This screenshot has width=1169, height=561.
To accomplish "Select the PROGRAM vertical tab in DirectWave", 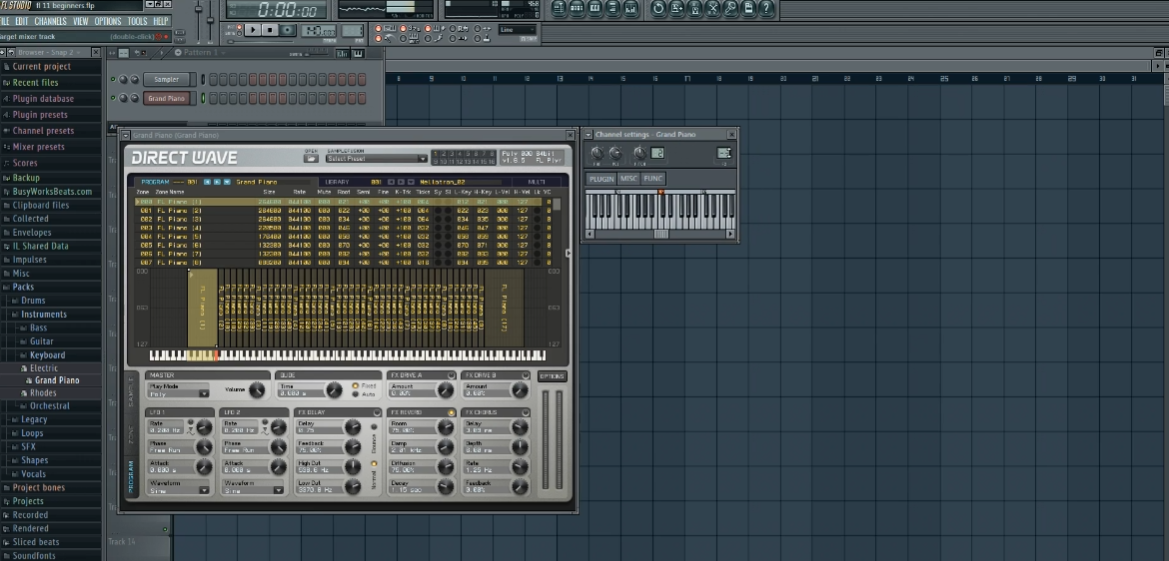I will pos(131,476).
